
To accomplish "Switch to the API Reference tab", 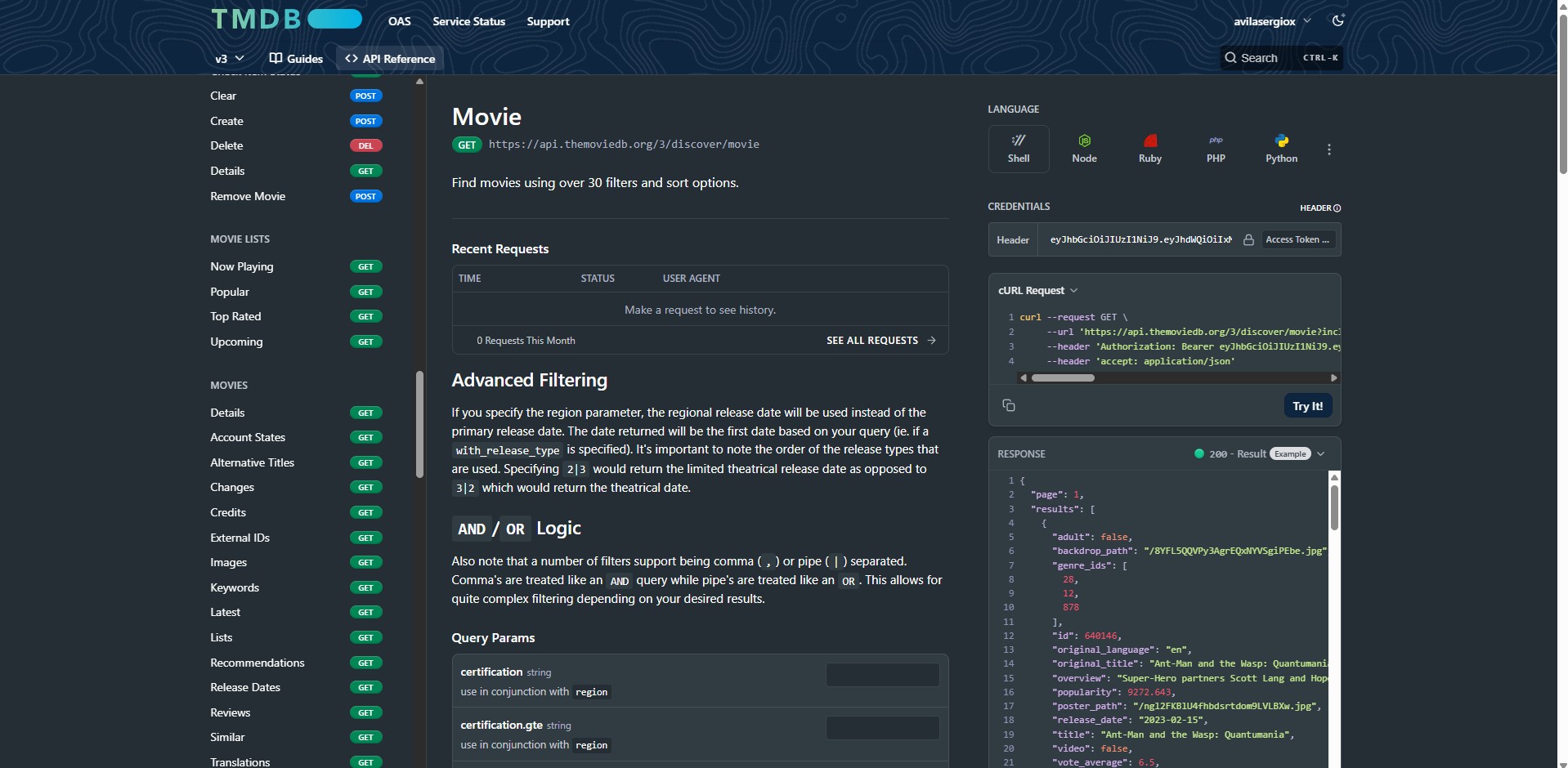I will coord(390,58).
